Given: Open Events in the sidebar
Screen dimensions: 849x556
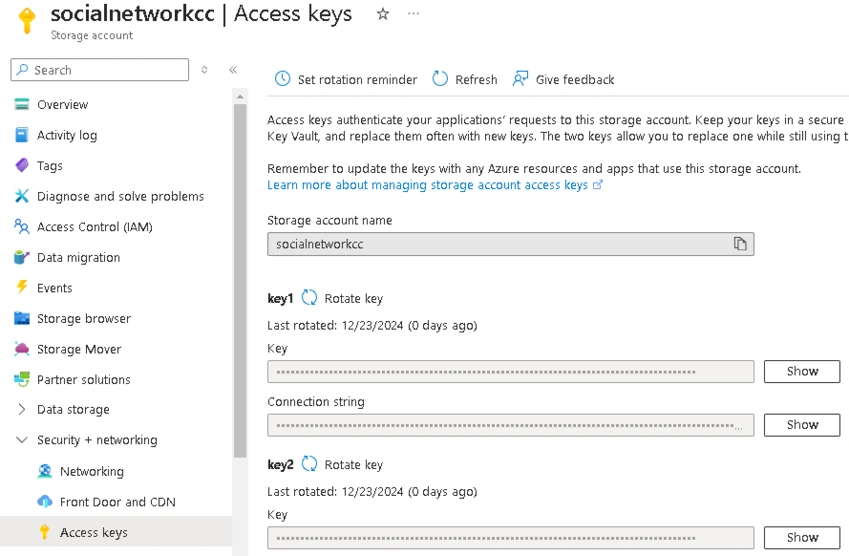Looking at the screenshot, I should tap(54, 288).
